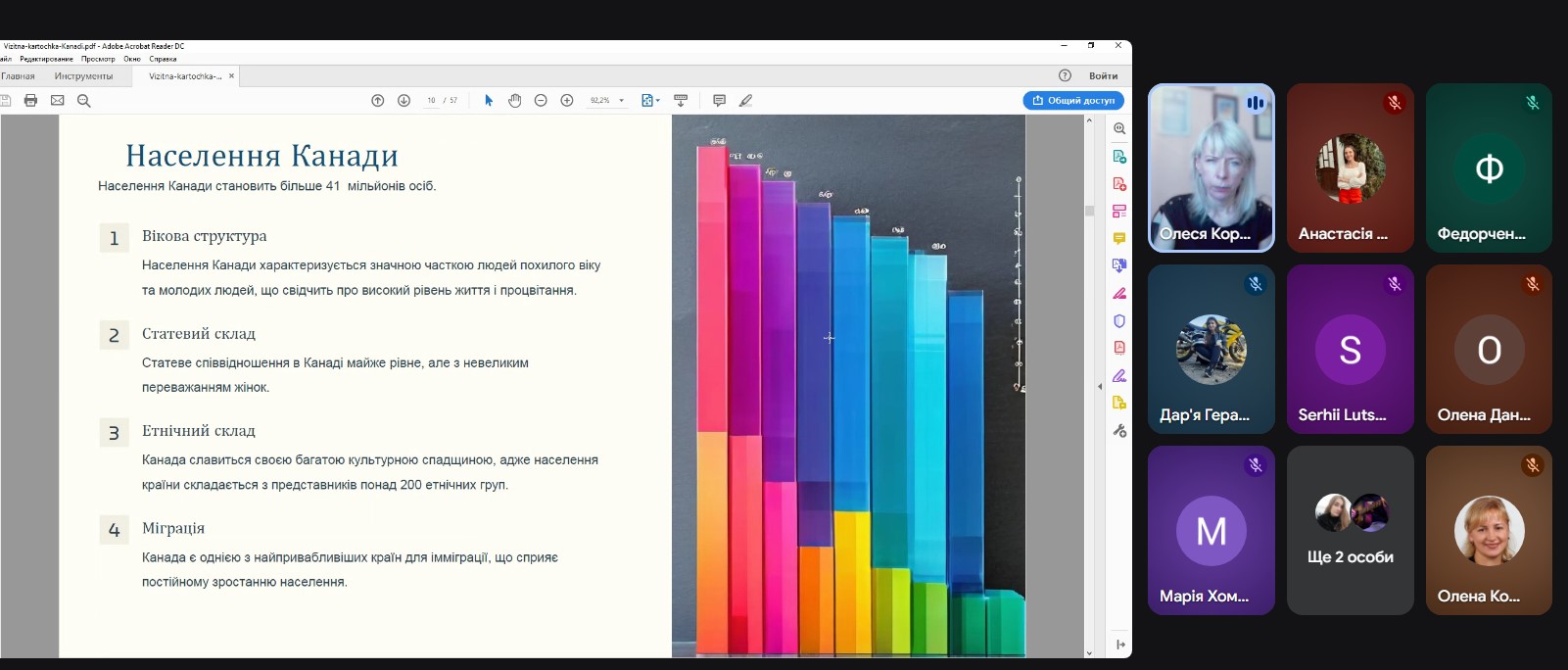The height and width of the screenshot is (670, 1568).
Task: Click the document vertical scrollbar thumb
Action: [x=1089, y=211]
